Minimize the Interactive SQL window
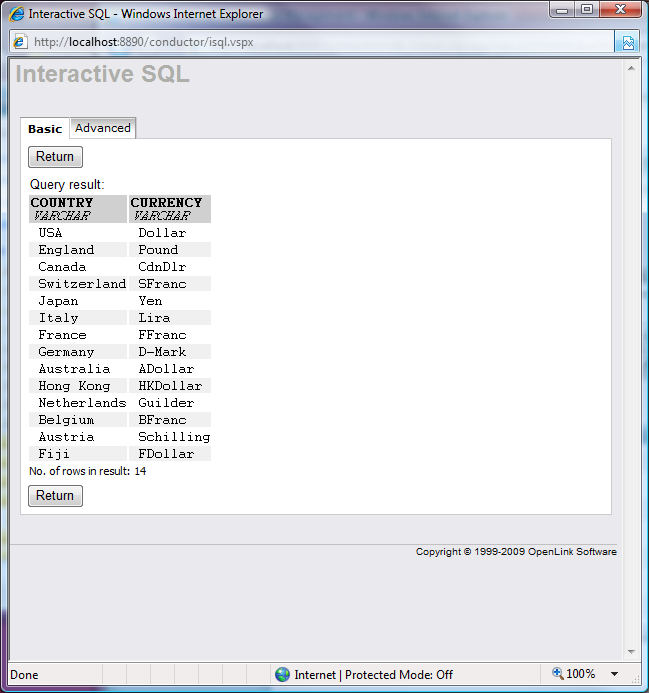Viewport: 649px width, 693px height. click(x=562, y=10)
